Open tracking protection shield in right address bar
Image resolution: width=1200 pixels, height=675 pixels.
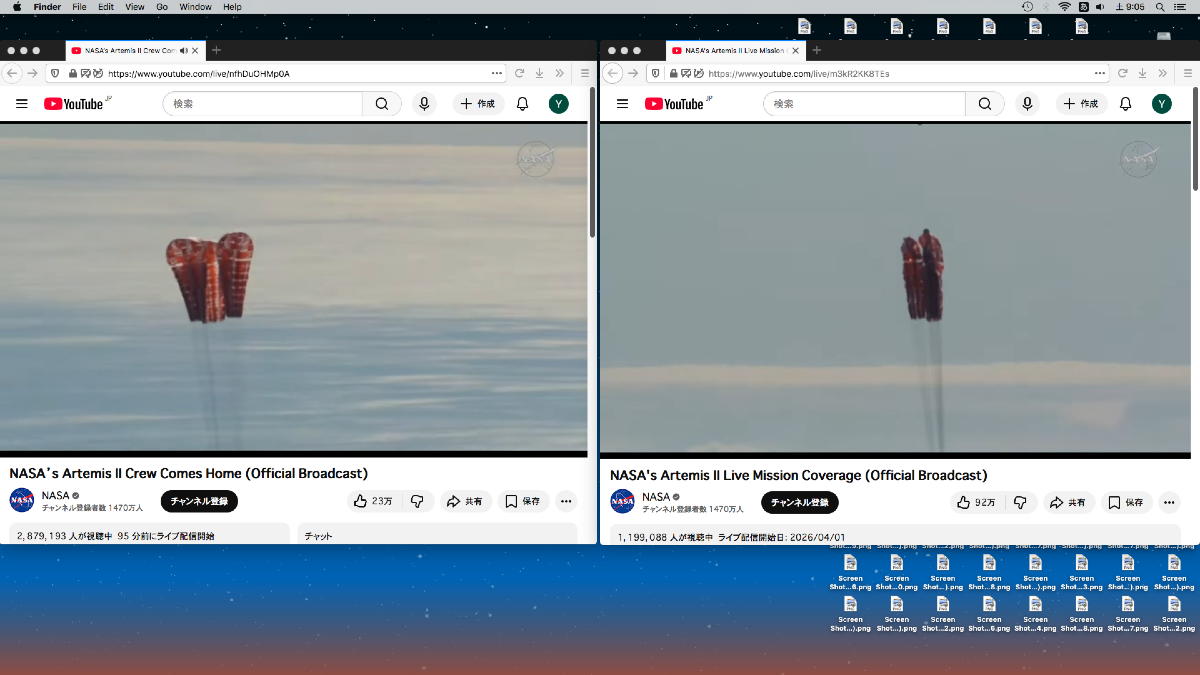tap(655, 73)
